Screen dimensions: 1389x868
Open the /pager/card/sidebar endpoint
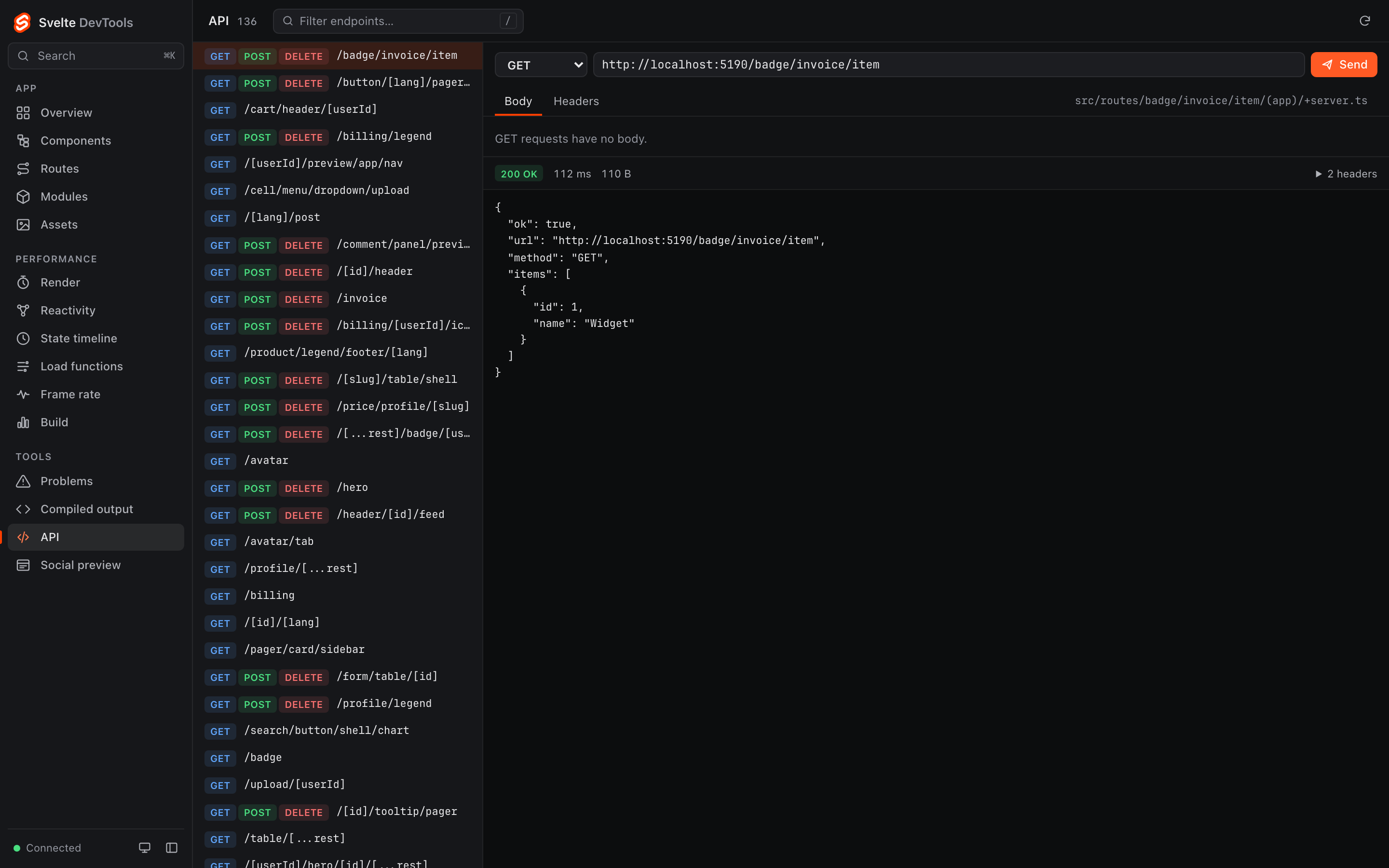[x=338, y=650]
